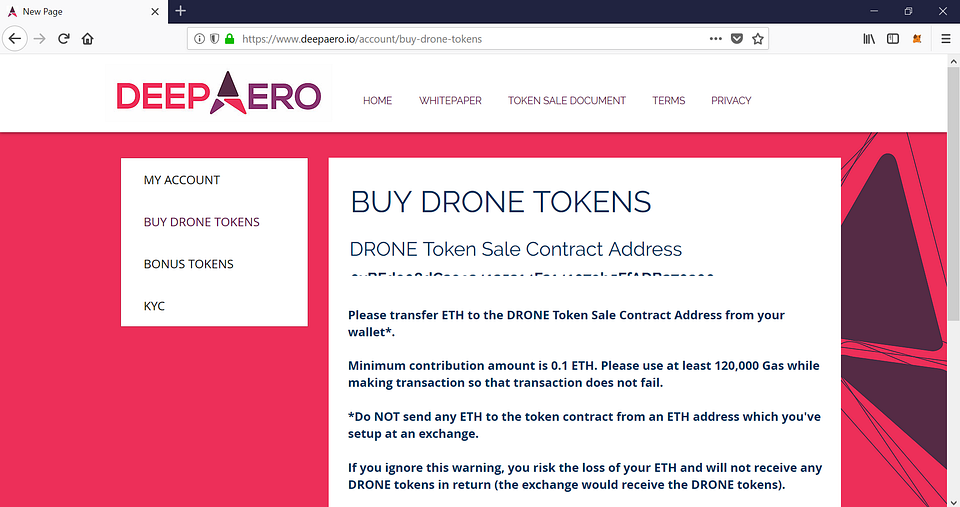Save page to Pocket
This screenshot has height=507, width=960.
737,39
